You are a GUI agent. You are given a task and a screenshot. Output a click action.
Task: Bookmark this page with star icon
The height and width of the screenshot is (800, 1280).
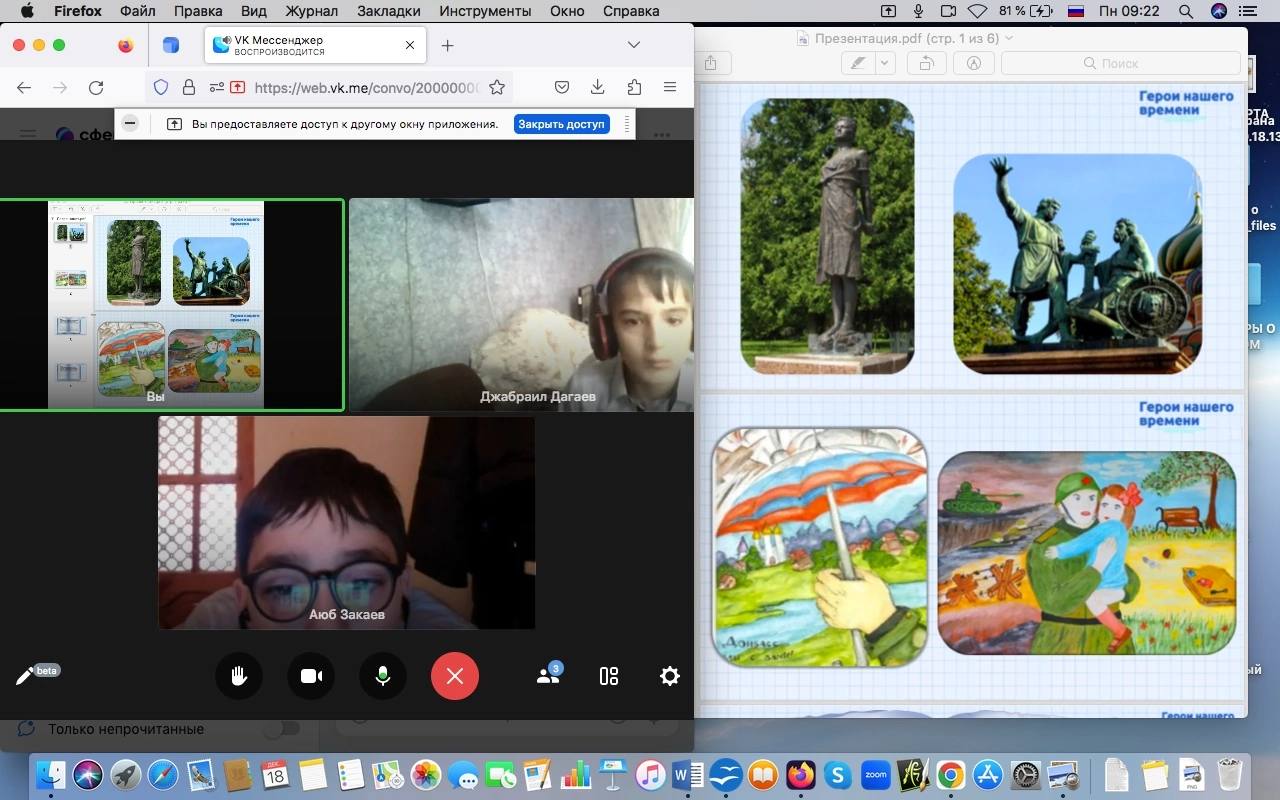tap(496, 87)
